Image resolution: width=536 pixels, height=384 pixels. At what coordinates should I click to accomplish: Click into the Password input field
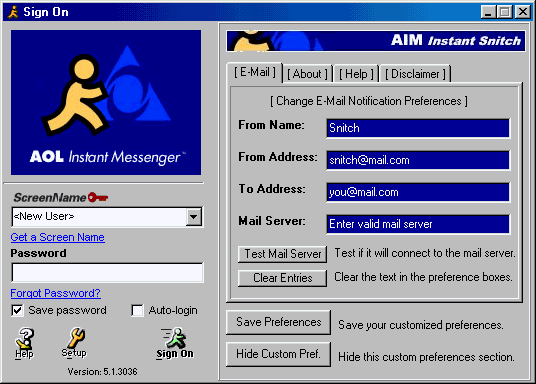click(x=107, y=273)
